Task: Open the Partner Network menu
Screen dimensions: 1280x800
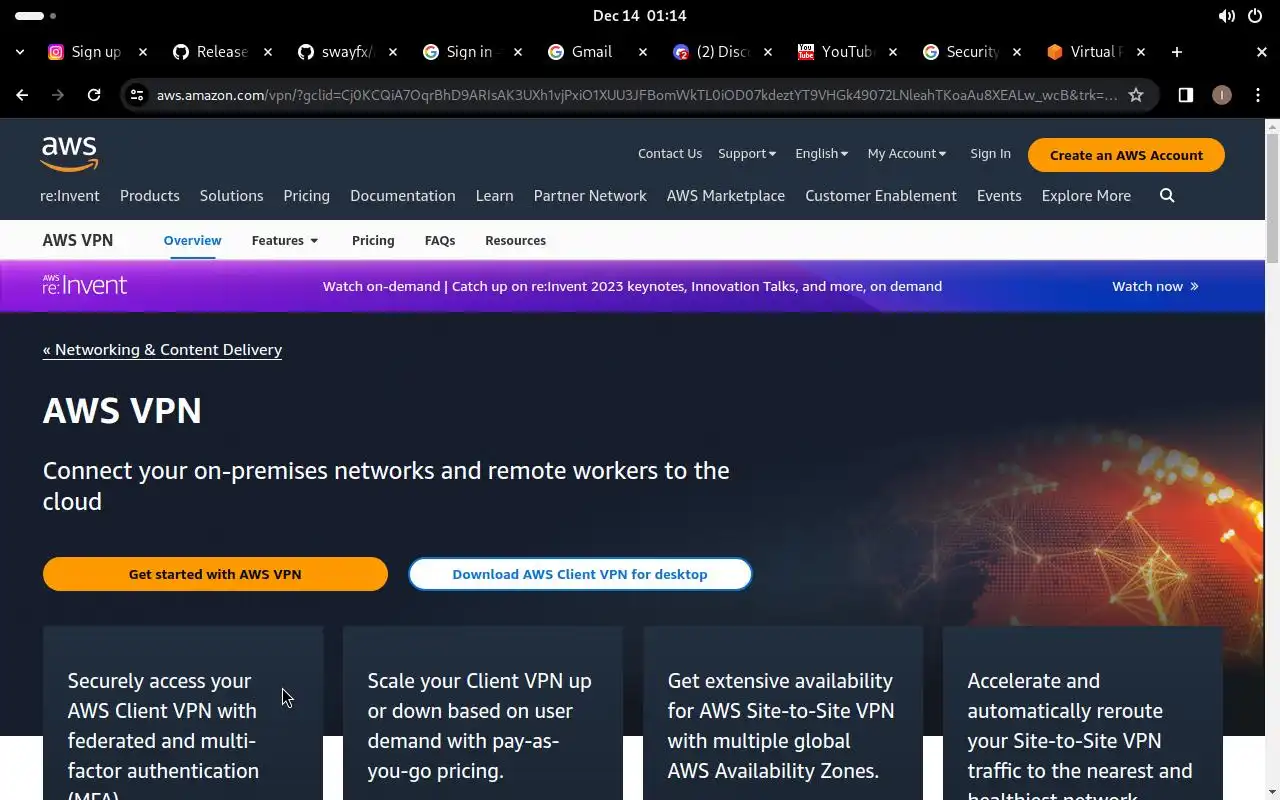Action: pos(590,196)
